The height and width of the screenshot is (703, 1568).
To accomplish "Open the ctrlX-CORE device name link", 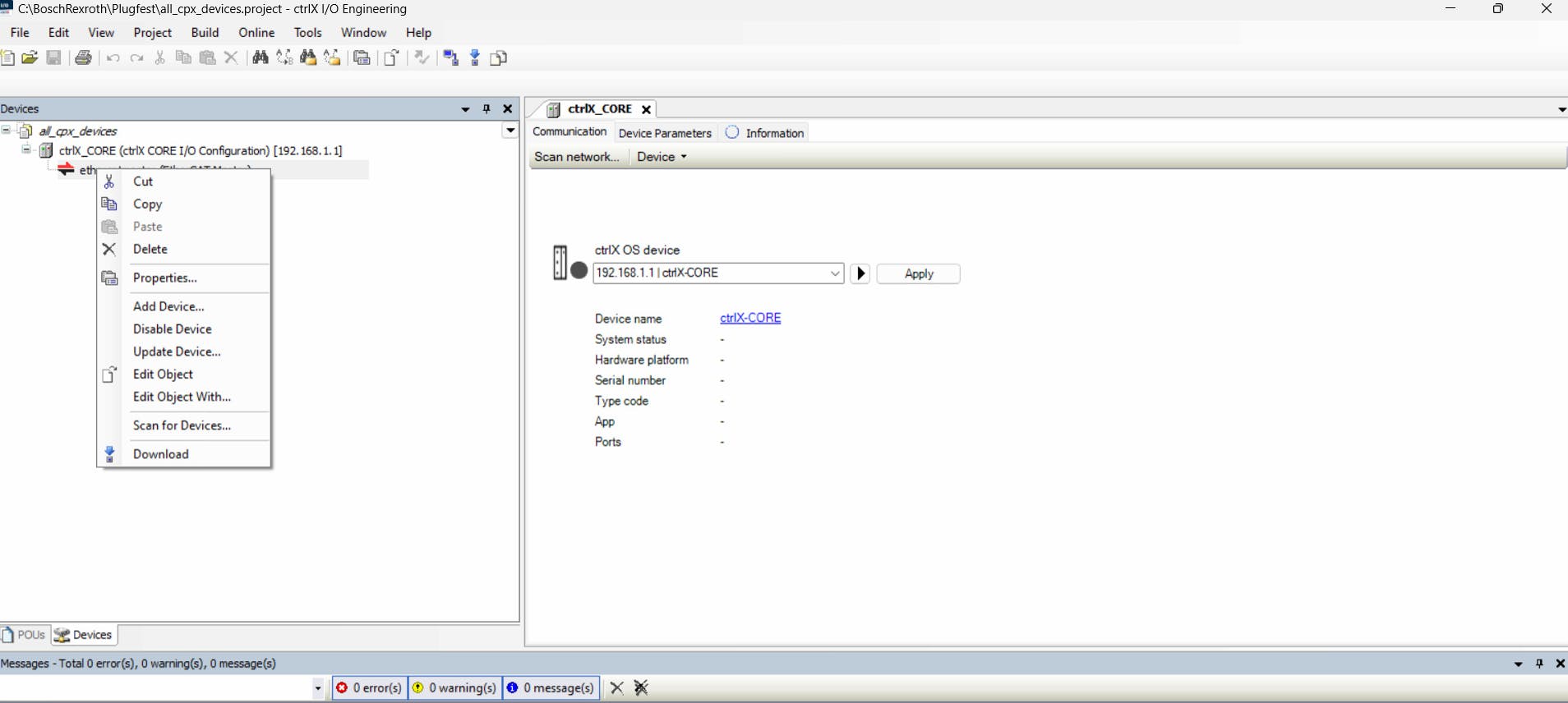I will (750, 318).
